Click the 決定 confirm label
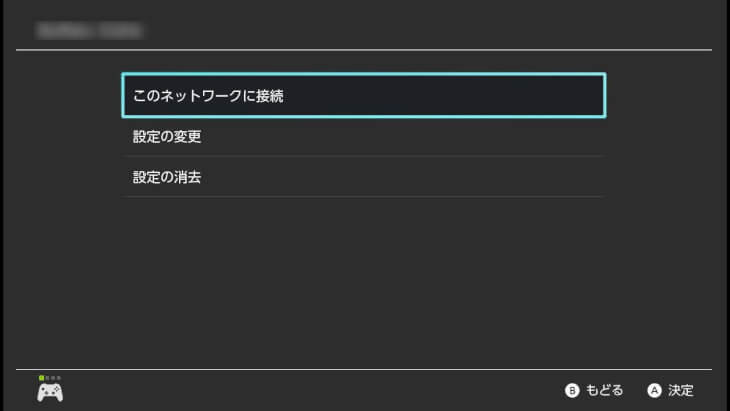Image resolution: width=730 pixels, height=411 pixels. 681,390
